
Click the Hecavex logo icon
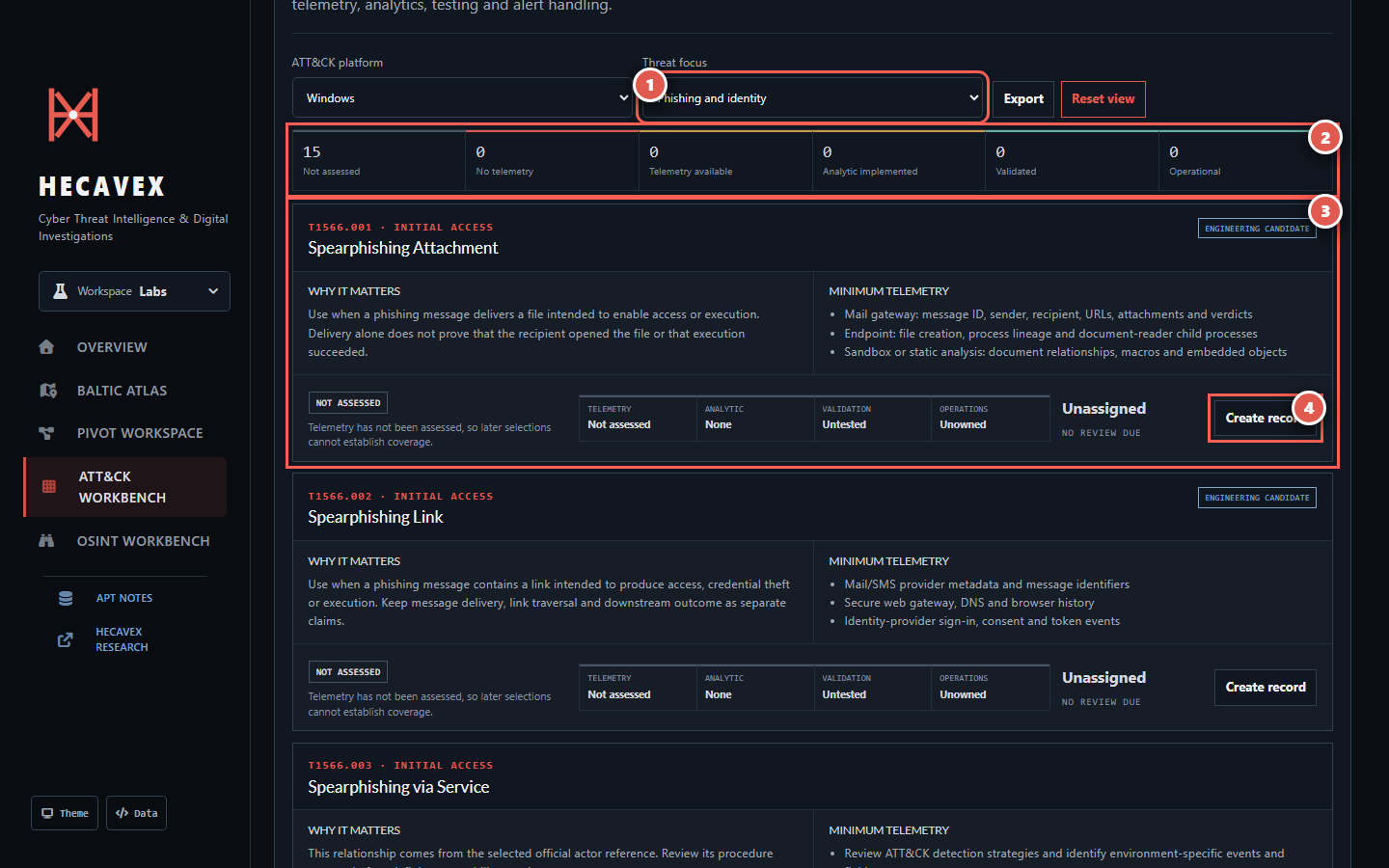73,115
